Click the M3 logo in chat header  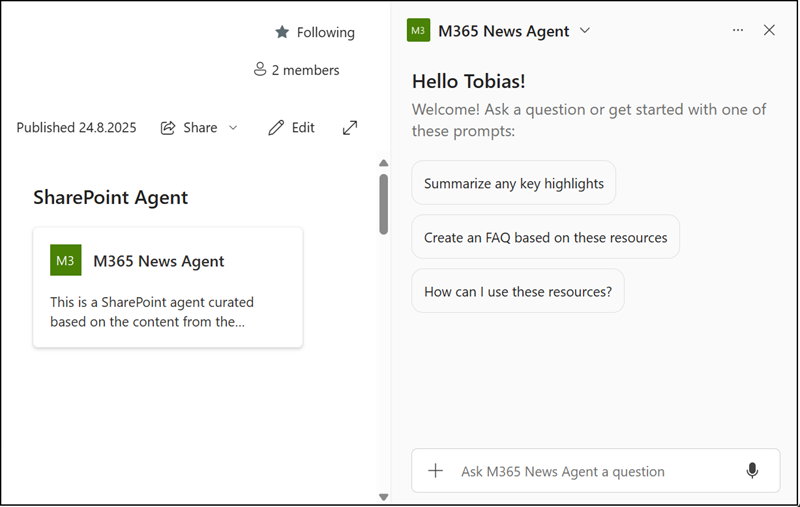pyautogui.click(x=418, y=30)
